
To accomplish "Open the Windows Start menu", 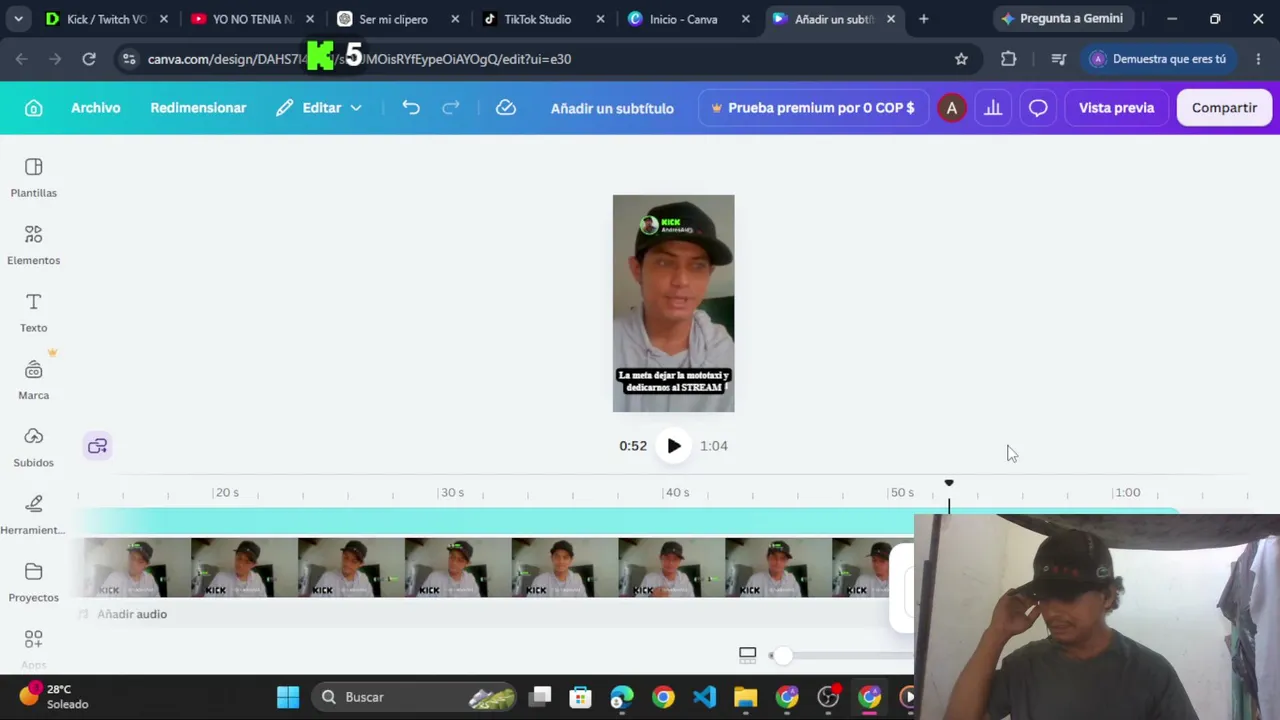I will click(288, 697).
